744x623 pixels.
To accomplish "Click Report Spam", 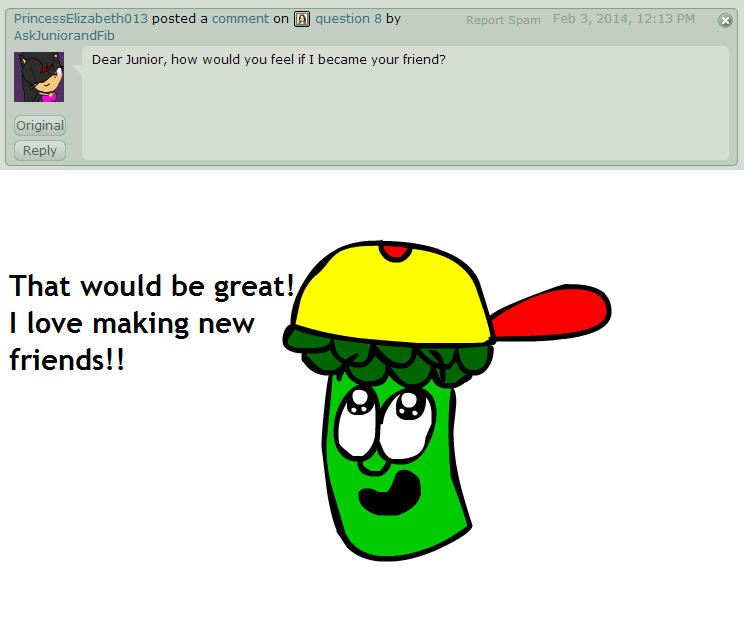I will point(503,20).
